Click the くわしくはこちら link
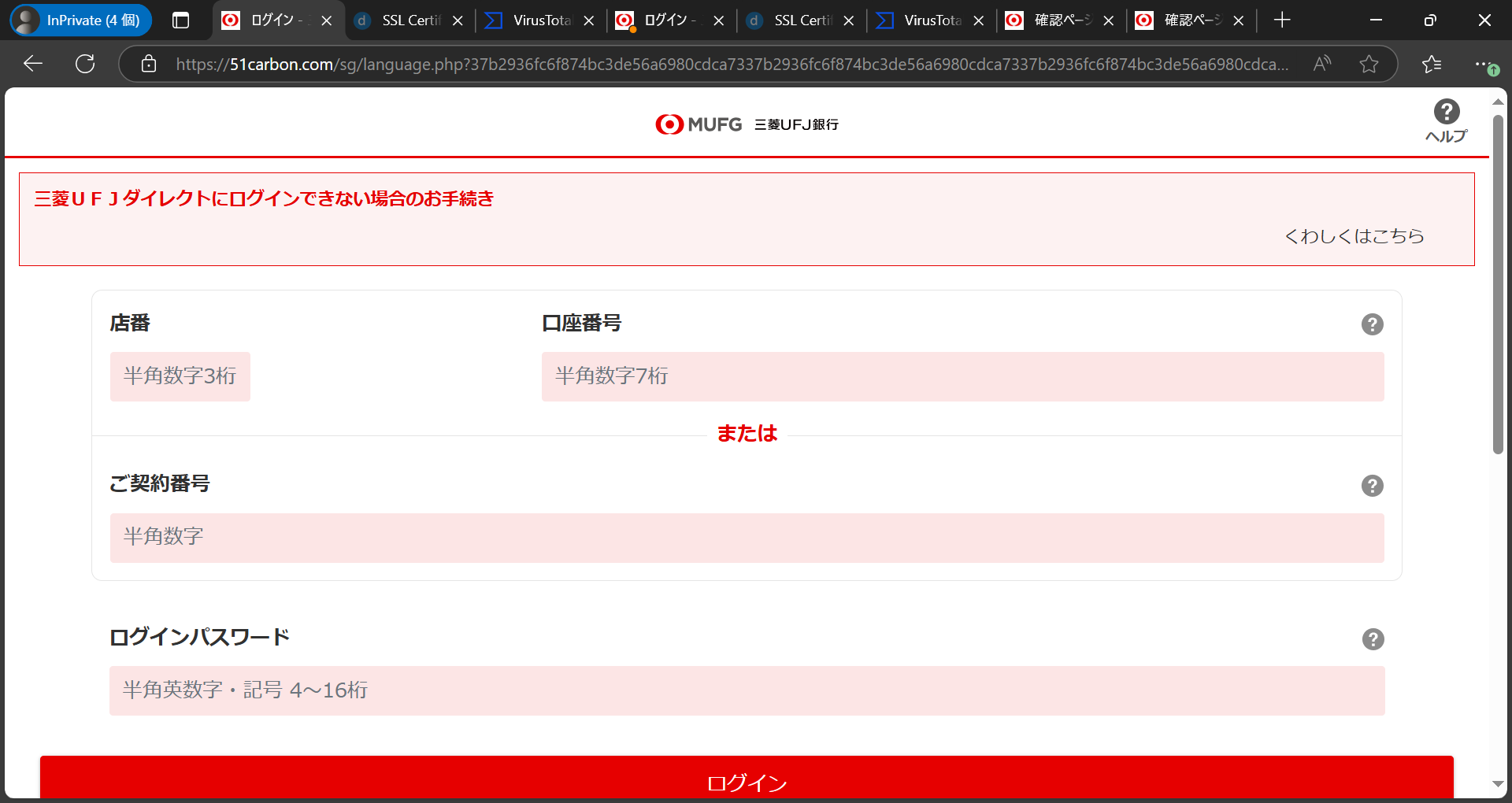This screenshot has width=1512, height=803. click(x=1354, y=236)
